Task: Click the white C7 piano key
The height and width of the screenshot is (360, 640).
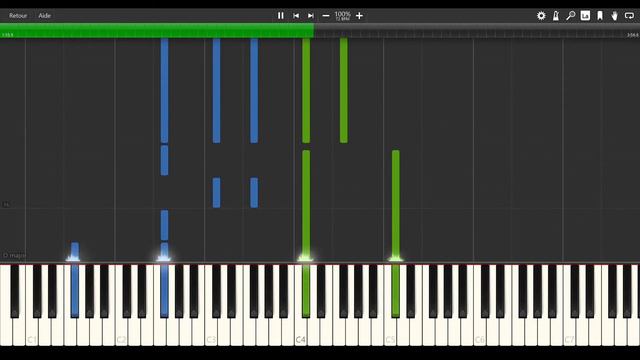Action: point(569,331)
